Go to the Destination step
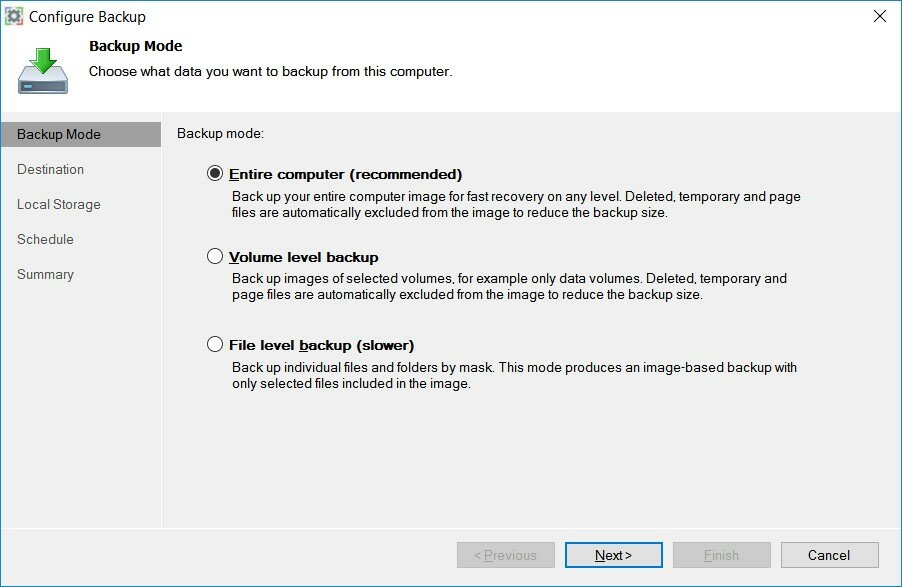This screenshot has height=587, width=902. [x=51, y=169]
